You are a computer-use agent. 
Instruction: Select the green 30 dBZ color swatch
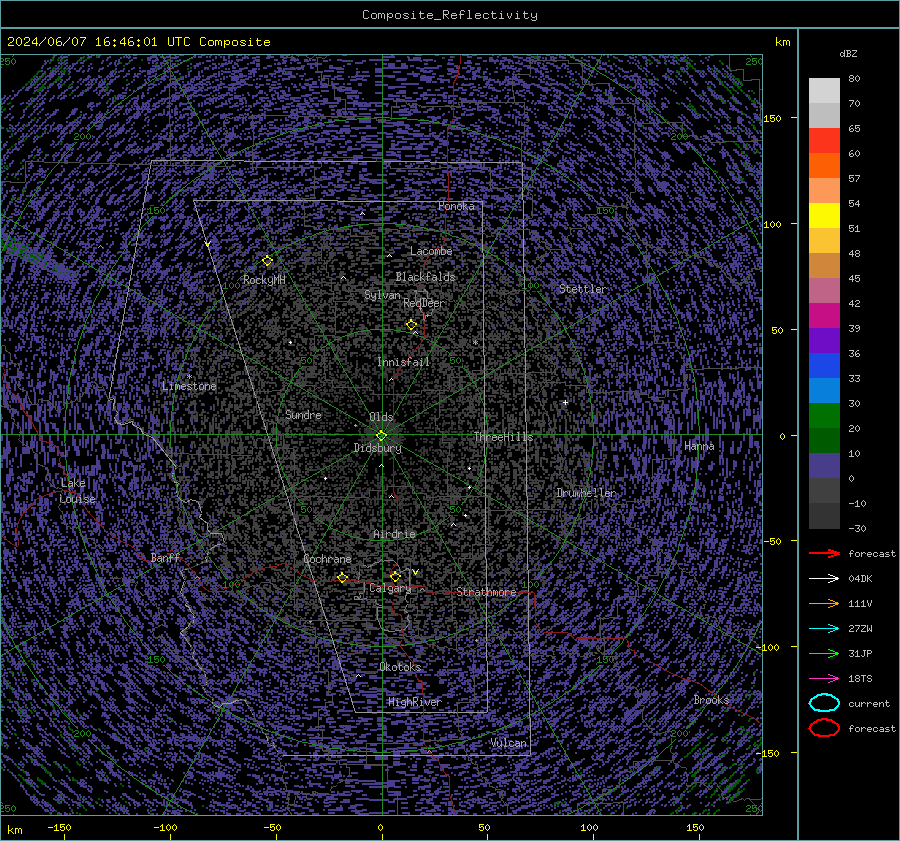click(824, 415)
